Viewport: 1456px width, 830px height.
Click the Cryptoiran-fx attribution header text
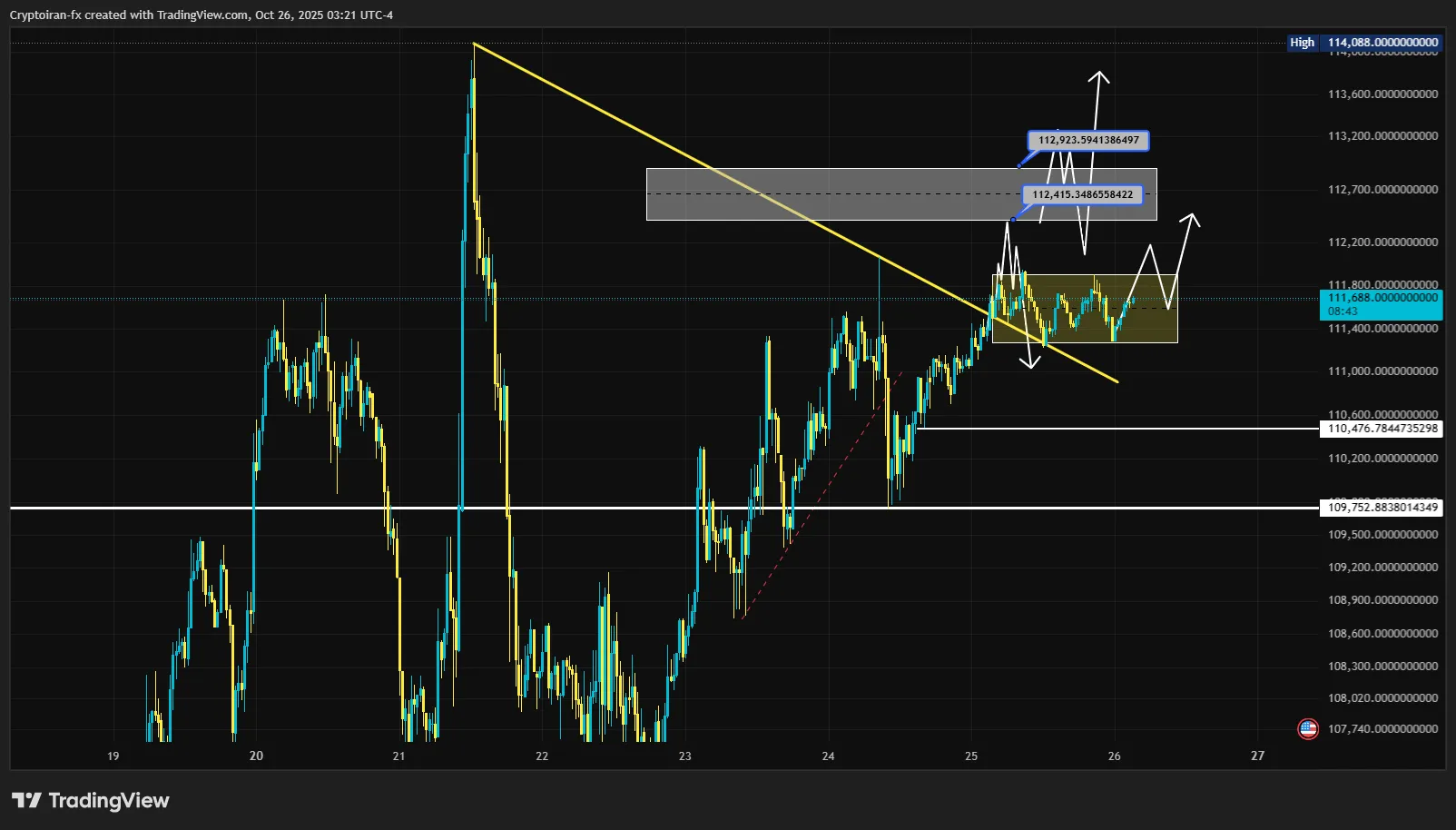point(201,15)
